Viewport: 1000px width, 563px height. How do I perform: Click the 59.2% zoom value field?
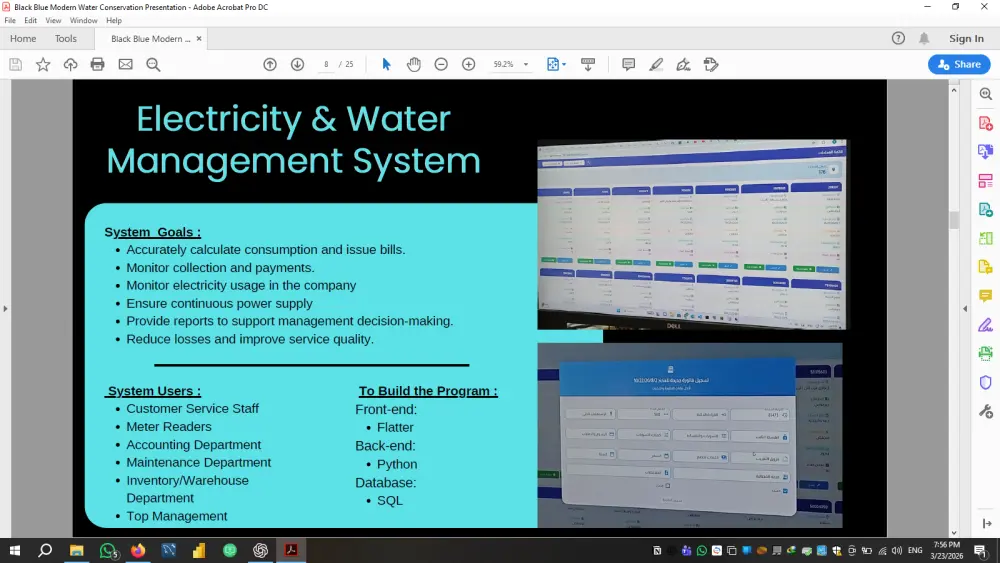click(503, 64)
